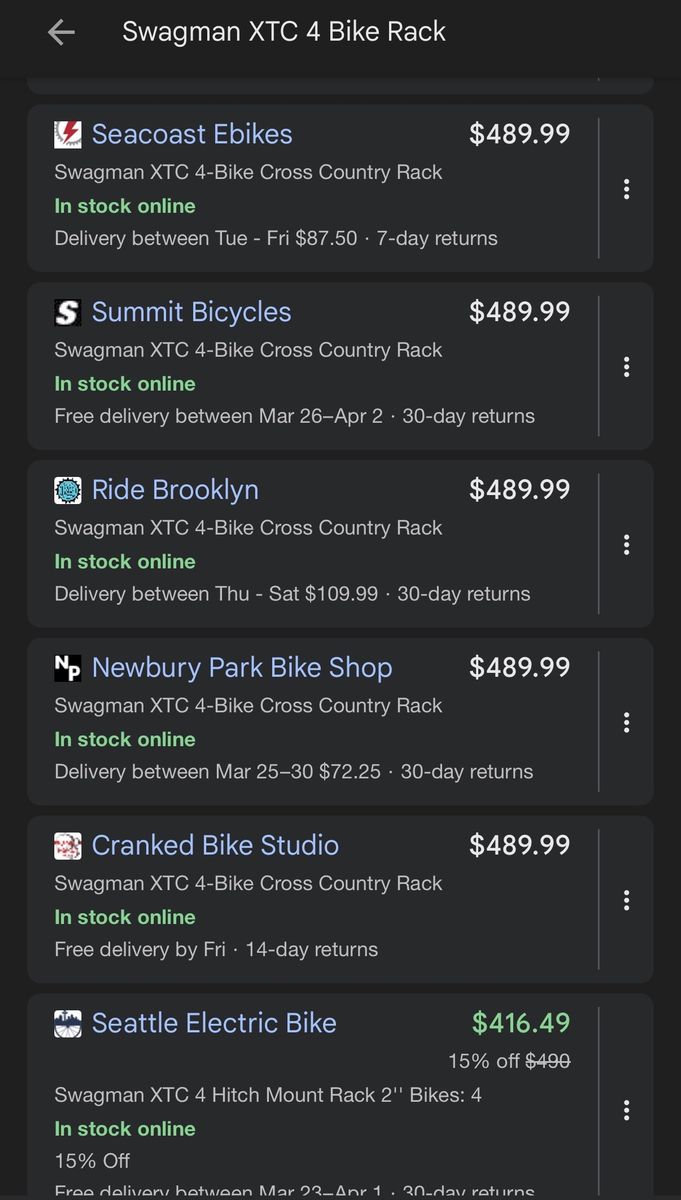Go back using the arrow icon

(61, 32)
